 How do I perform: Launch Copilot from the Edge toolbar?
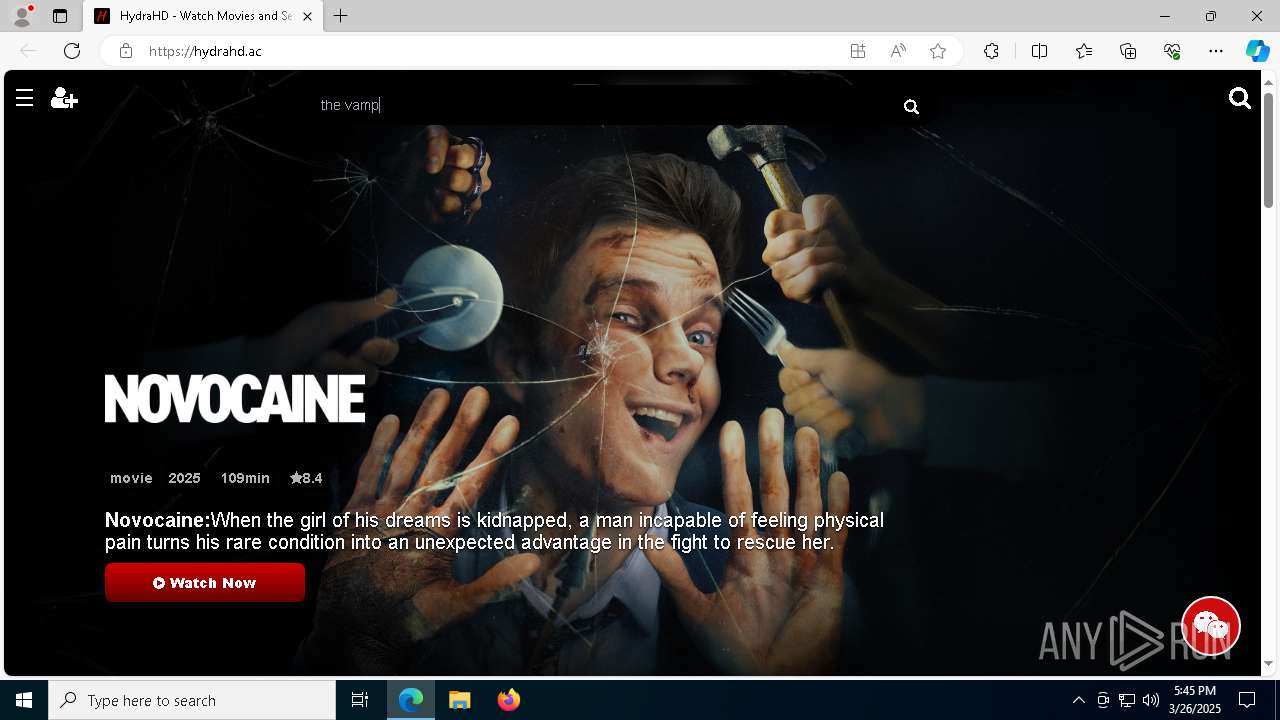pyautogui.click(x=1257, y=51)
